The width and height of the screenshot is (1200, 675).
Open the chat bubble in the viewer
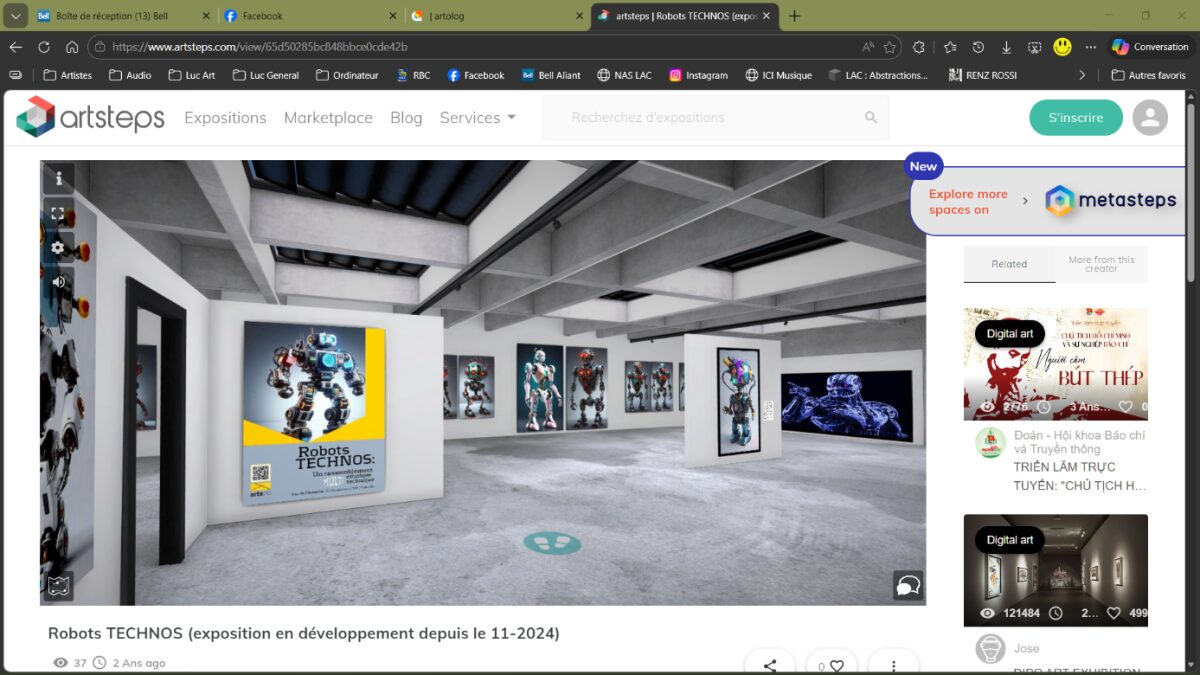906,587
